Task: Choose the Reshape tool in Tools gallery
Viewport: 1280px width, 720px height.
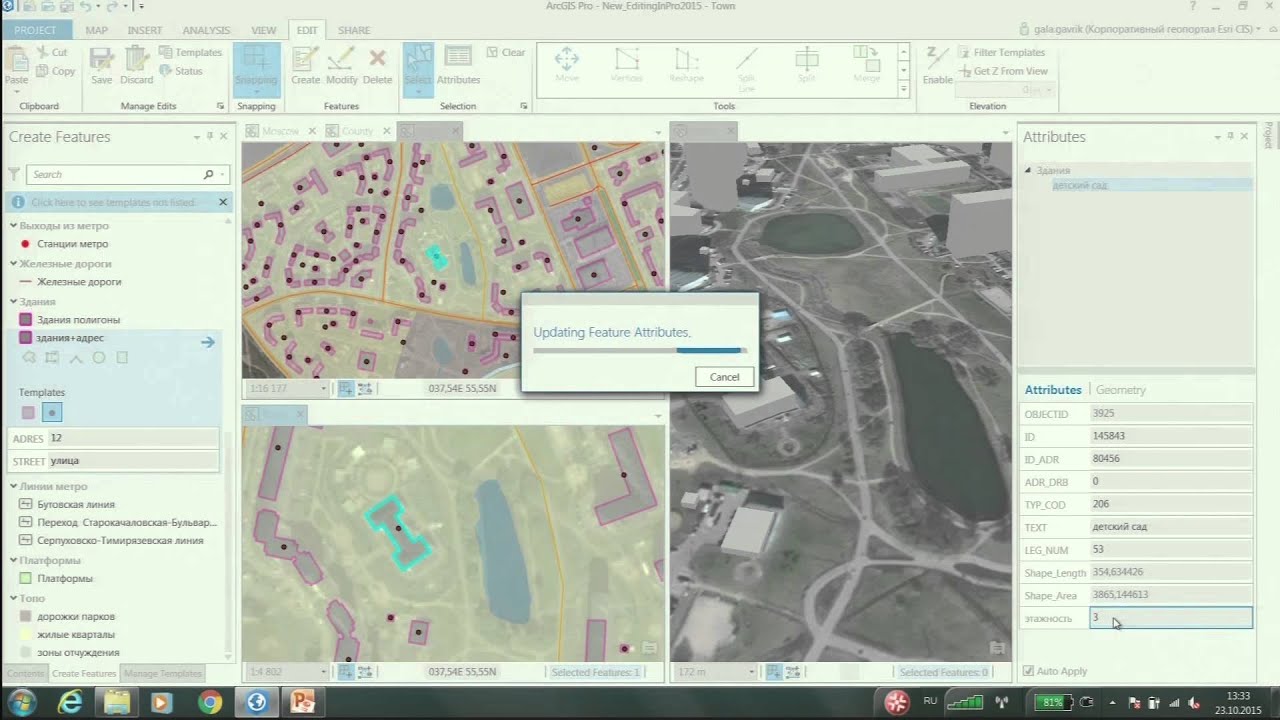Action: coord(686,64)
